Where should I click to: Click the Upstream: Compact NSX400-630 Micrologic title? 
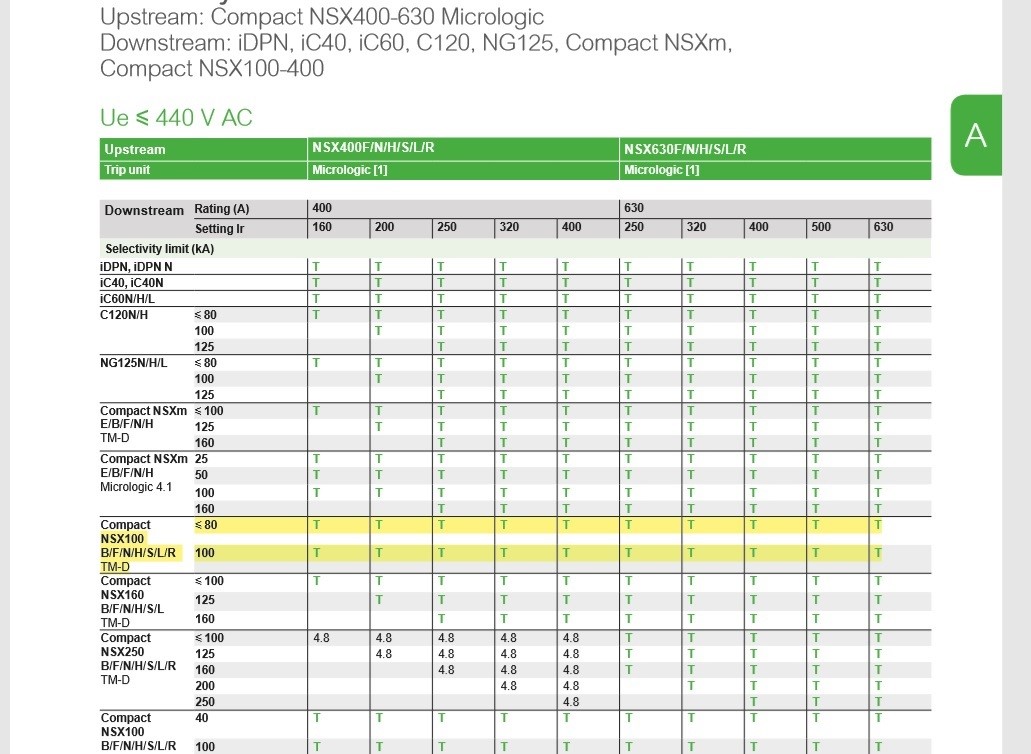pyautogui.click(x=322, y=16)
